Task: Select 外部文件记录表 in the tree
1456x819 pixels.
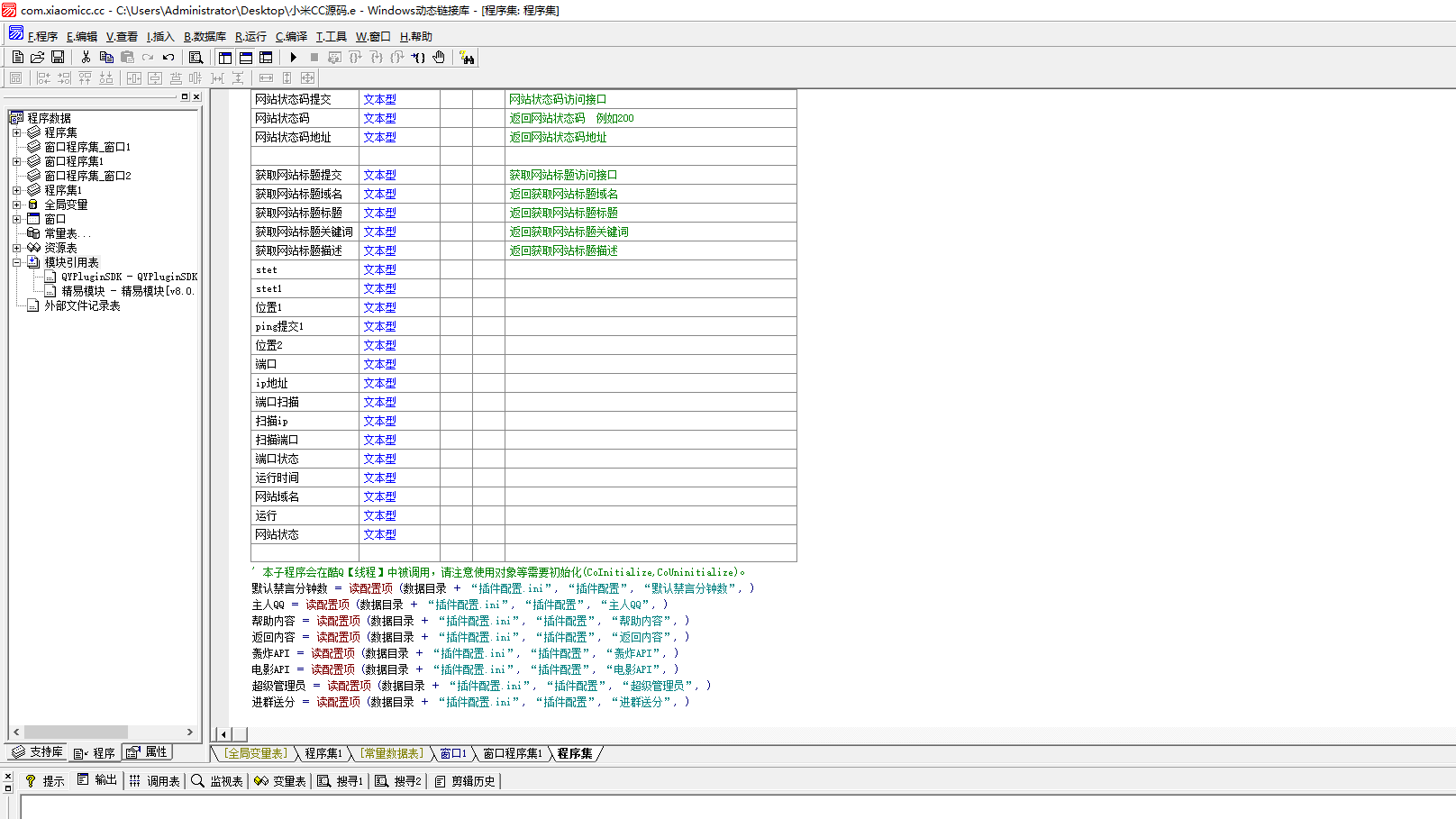Action: click(82, 306)
